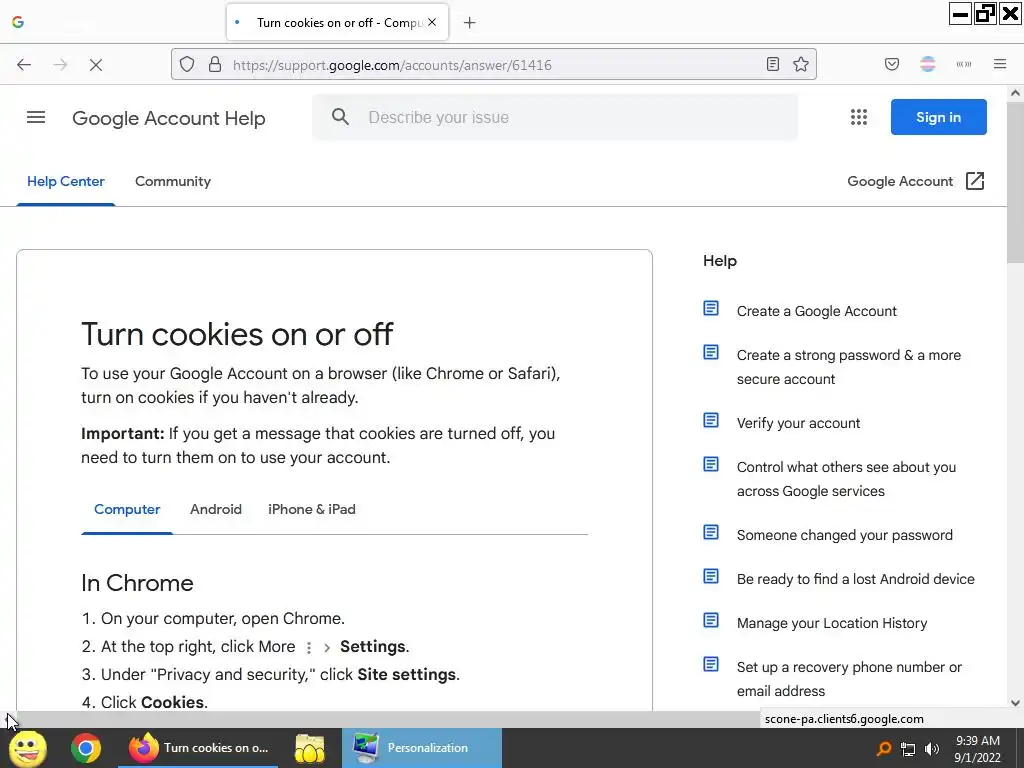
Task: Open Someone changed your password link
Action: (844, 536)
